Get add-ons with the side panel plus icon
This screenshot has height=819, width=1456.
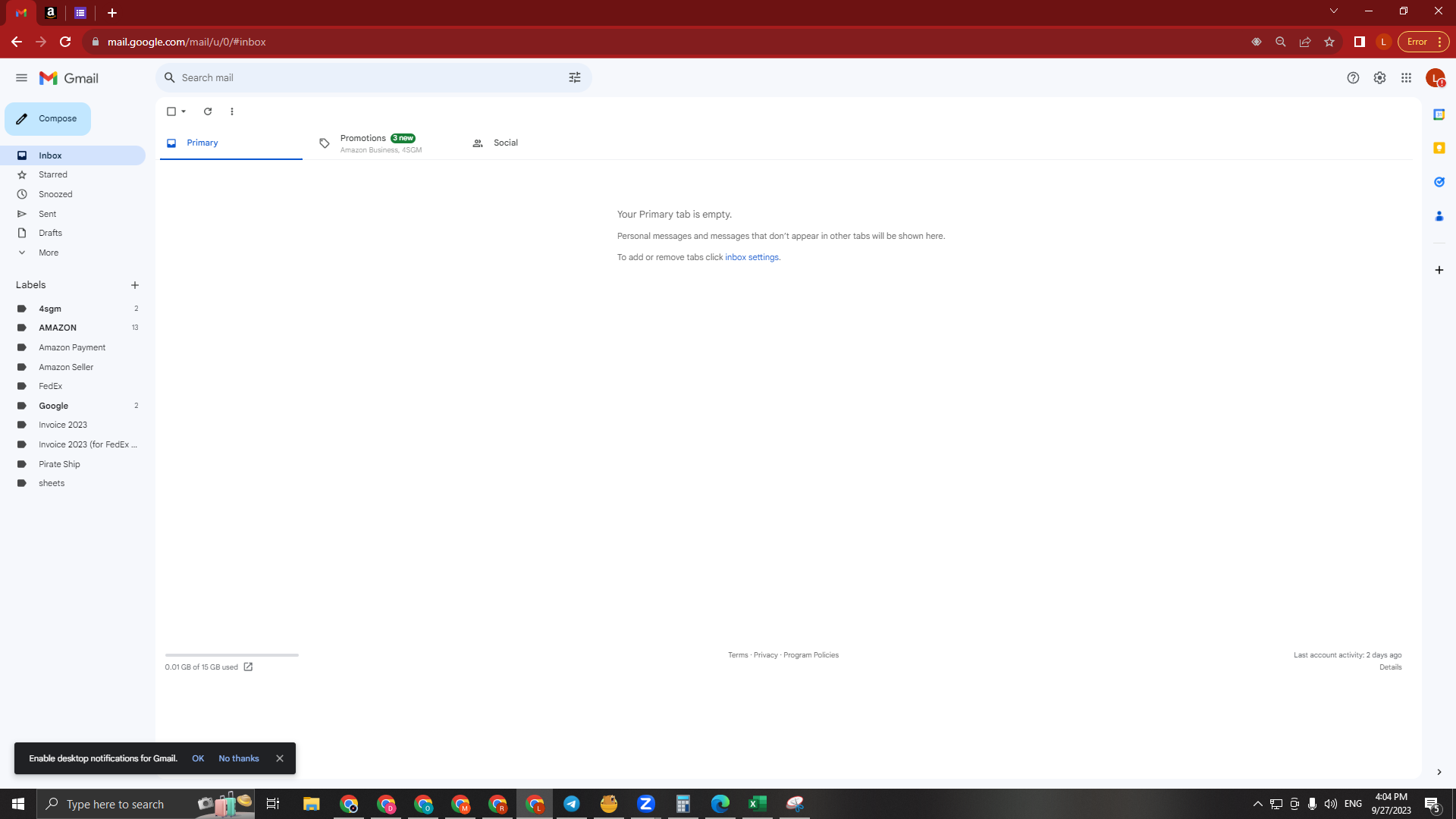click(x=1439, y=270)
